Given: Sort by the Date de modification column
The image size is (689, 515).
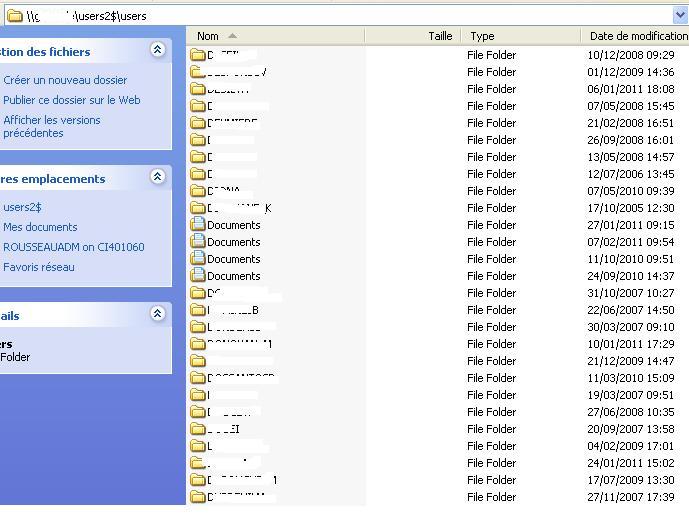Looking at the screenshot, I should click(636, 36).
